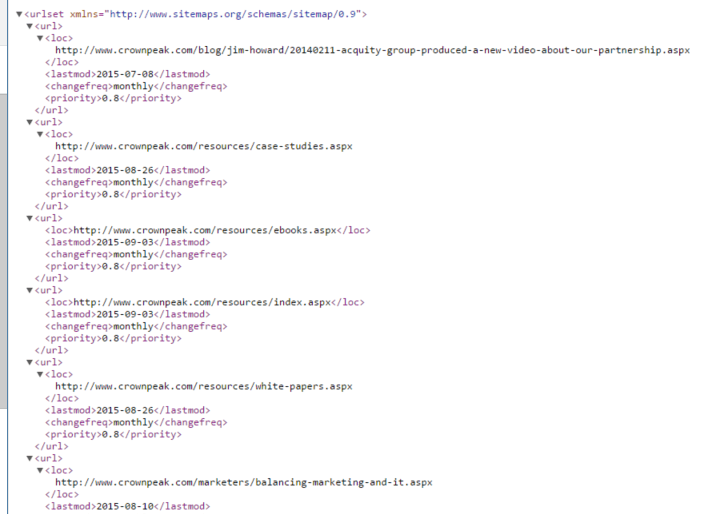Click the lastmod date 2015-07-08
The height and width of the screenshot is (514, 717).
[124, 74]
